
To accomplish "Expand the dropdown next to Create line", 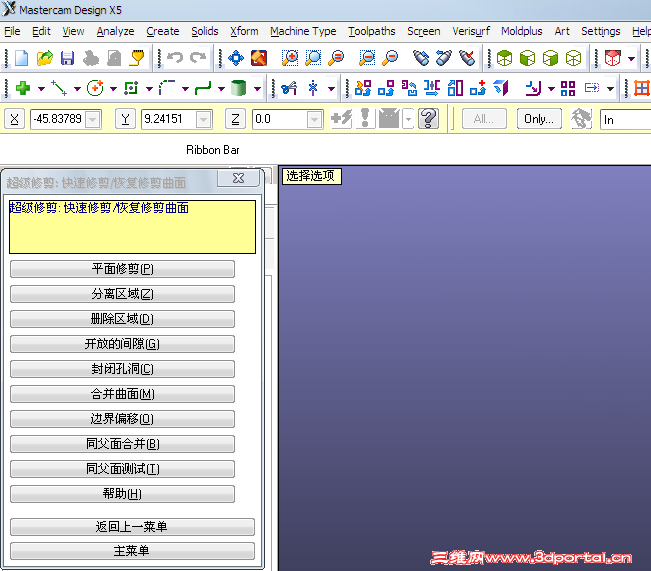I will (x=77, y=88).
